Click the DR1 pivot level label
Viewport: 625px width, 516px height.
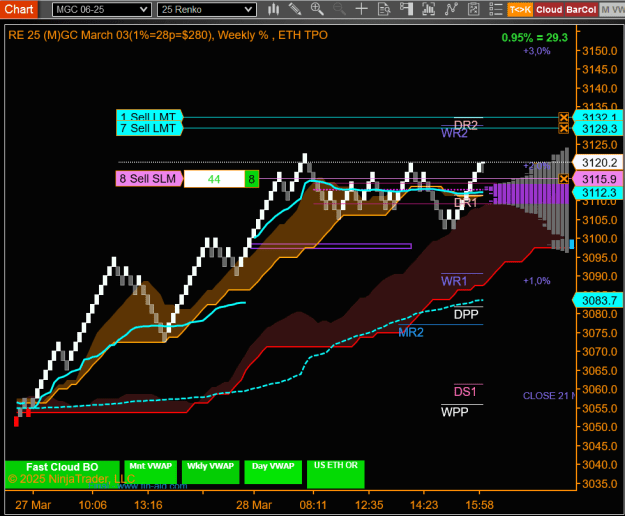coord(466,203)
